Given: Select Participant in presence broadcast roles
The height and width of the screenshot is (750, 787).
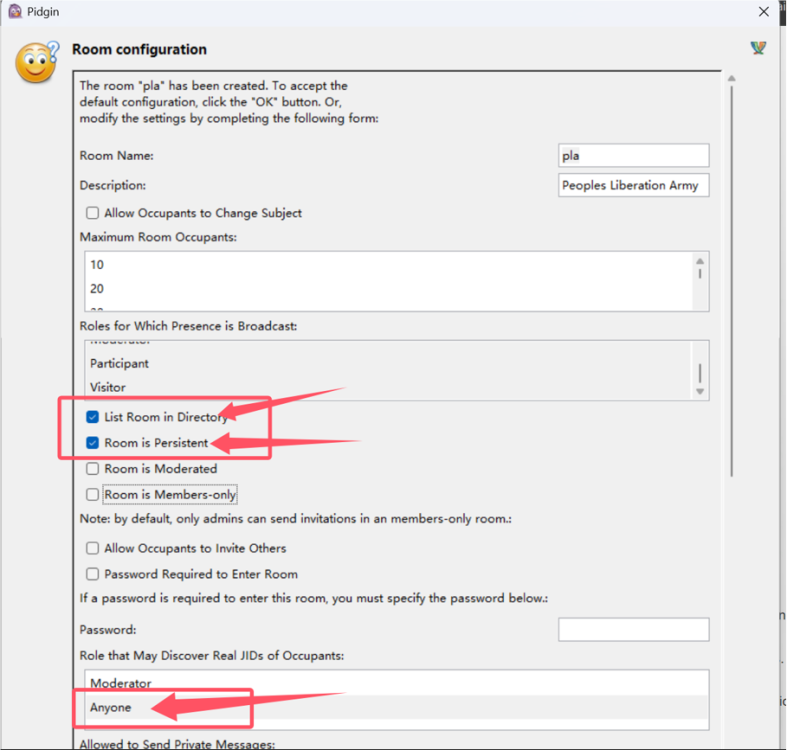Looking at the screenshot, I should (119, 363).
